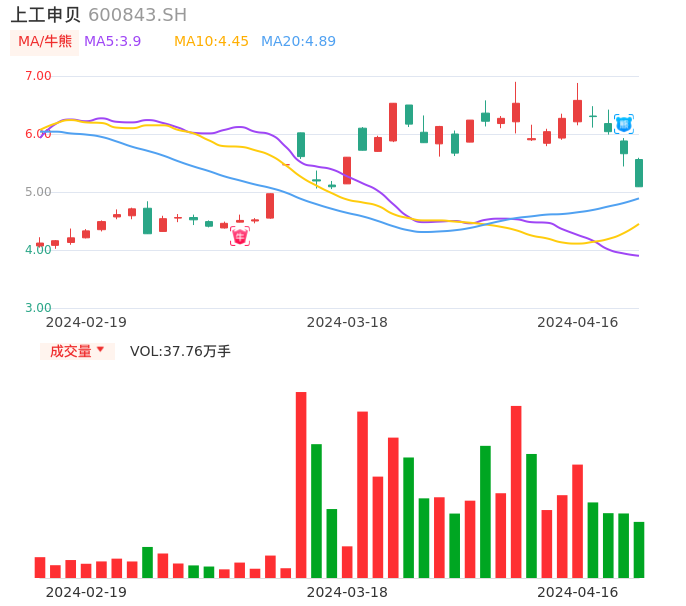Screen dimensions: 686x606
Task: Click the 7.00 price axis label
Action: point(38,76)
